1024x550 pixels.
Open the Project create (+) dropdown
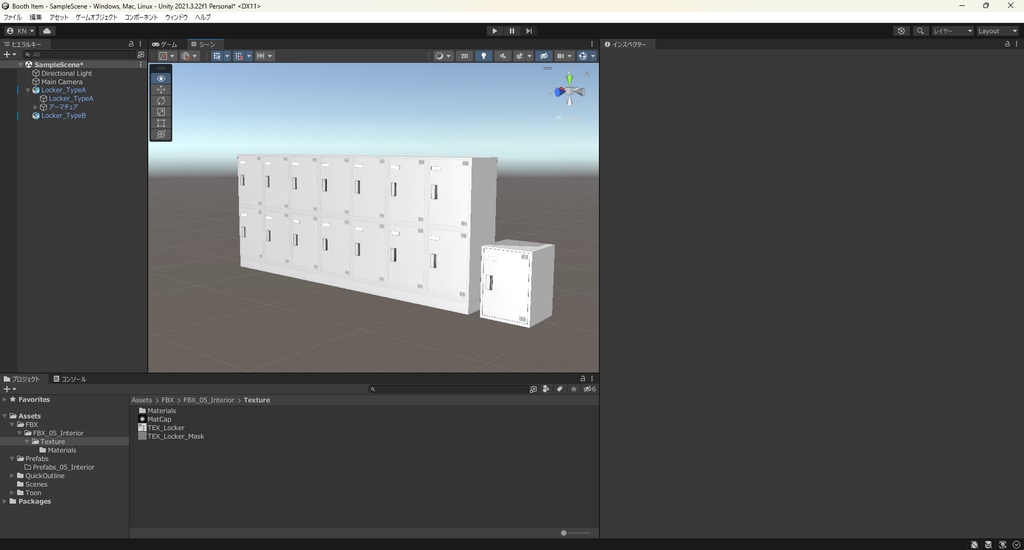pyautogui.click(x=10, y=389)
